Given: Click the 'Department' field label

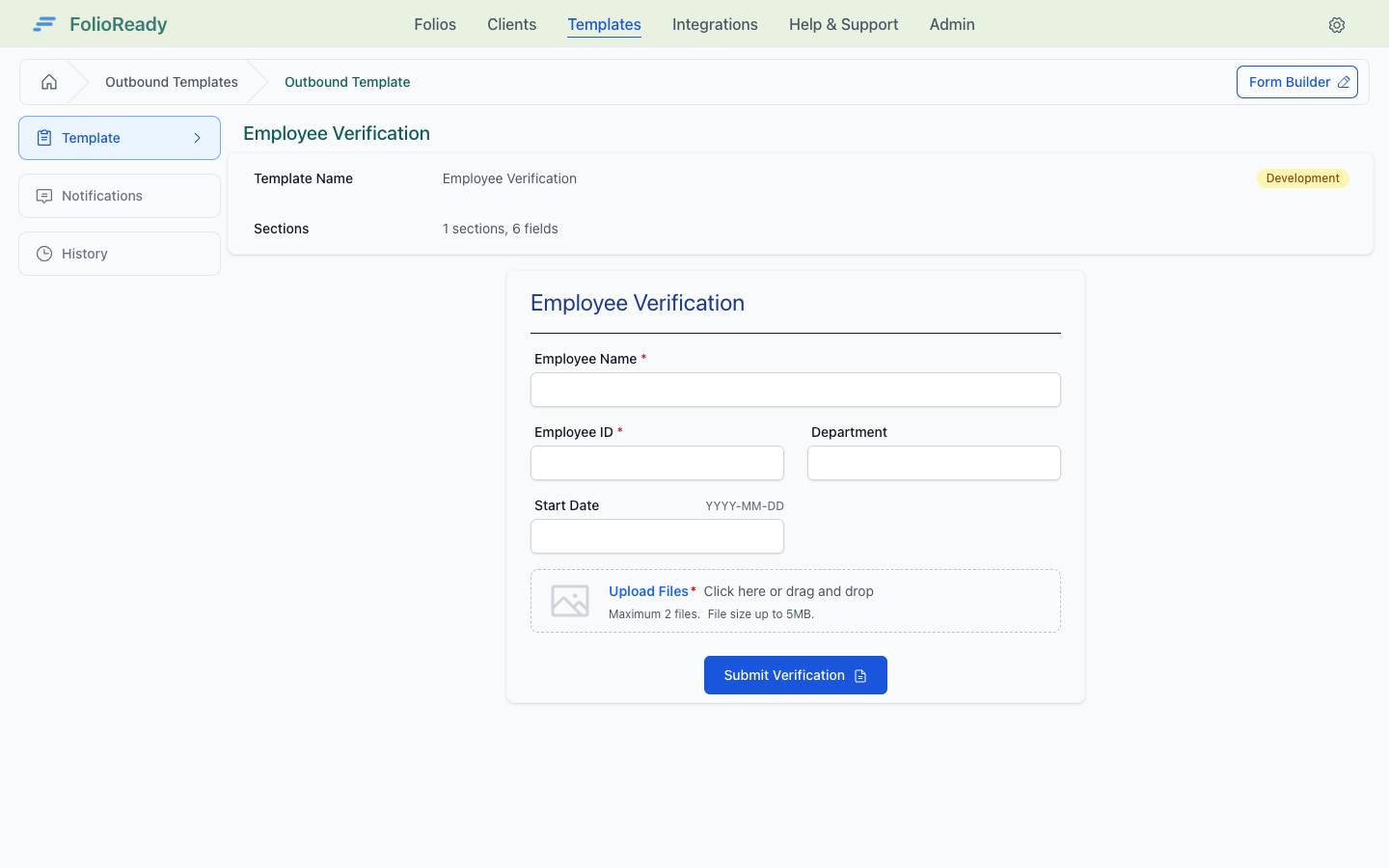Looking at the screenshot, I should tap(849, 432).
